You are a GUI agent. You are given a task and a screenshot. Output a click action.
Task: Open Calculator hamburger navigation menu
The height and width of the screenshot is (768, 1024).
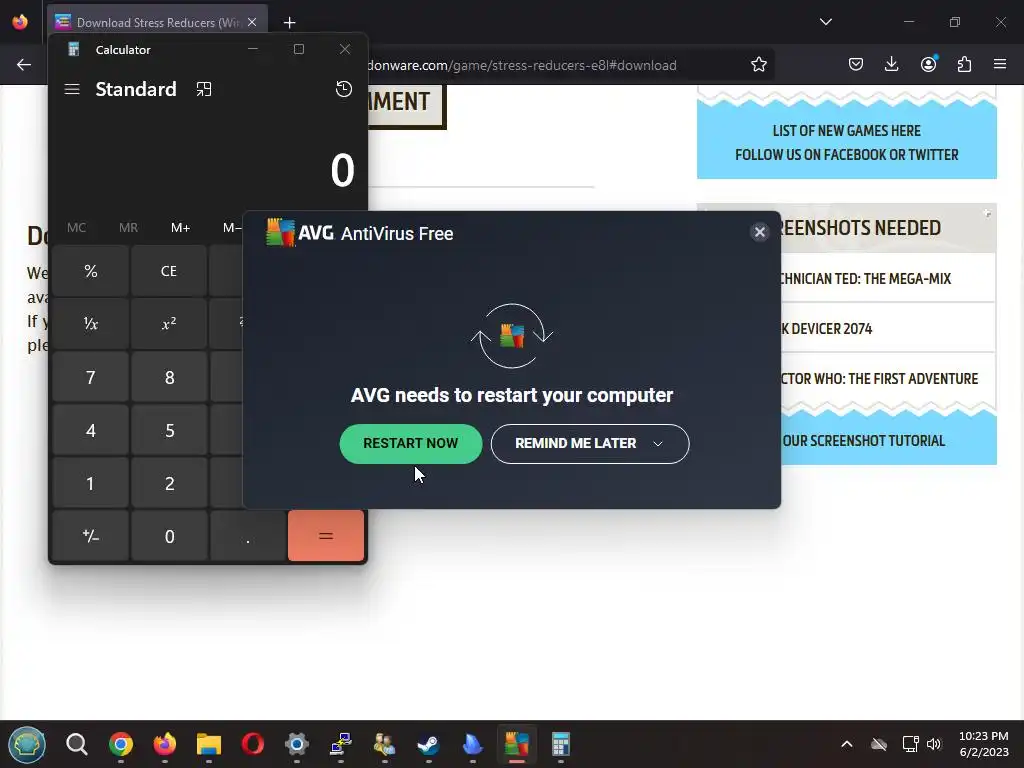tap(72, 89)
